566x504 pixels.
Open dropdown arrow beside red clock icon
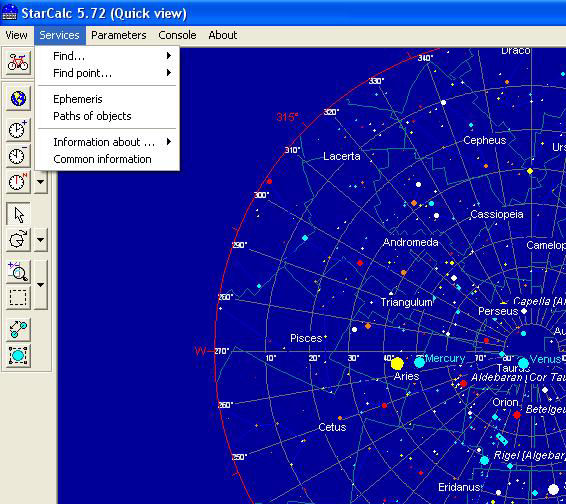pos(41,182)
